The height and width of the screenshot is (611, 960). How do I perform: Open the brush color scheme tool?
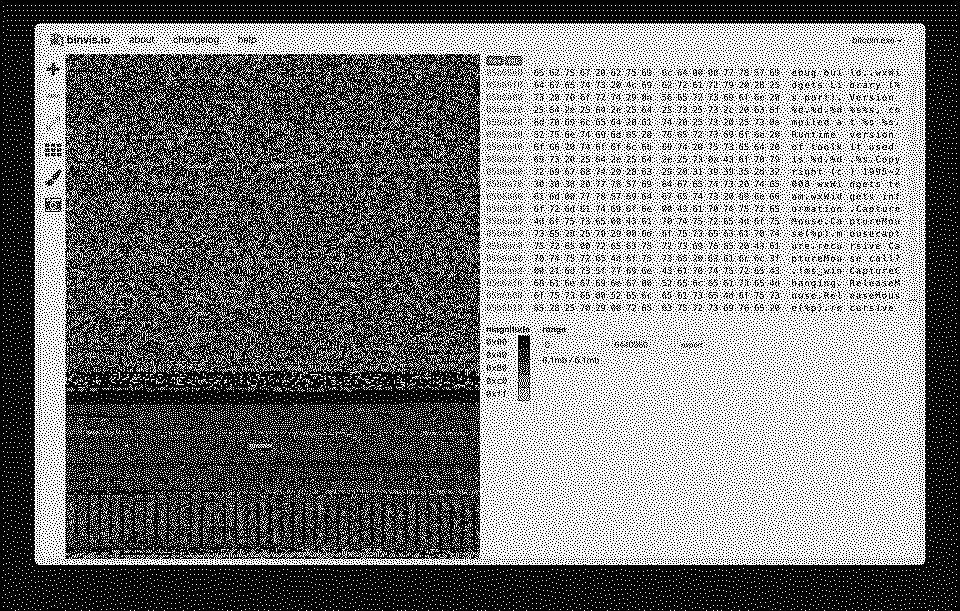[53, 178]
